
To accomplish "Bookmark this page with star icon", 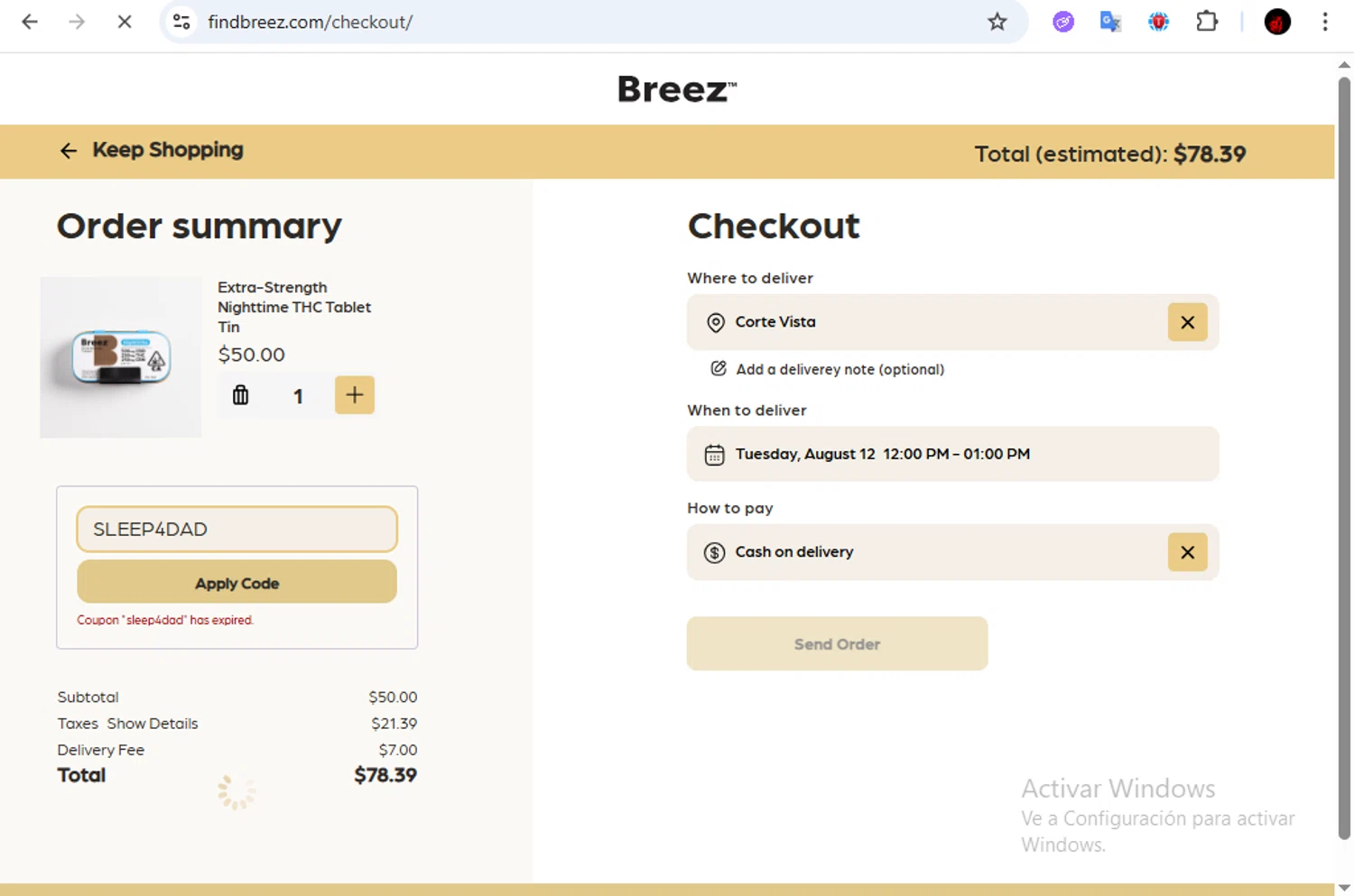I will click(x=997, y=22).
